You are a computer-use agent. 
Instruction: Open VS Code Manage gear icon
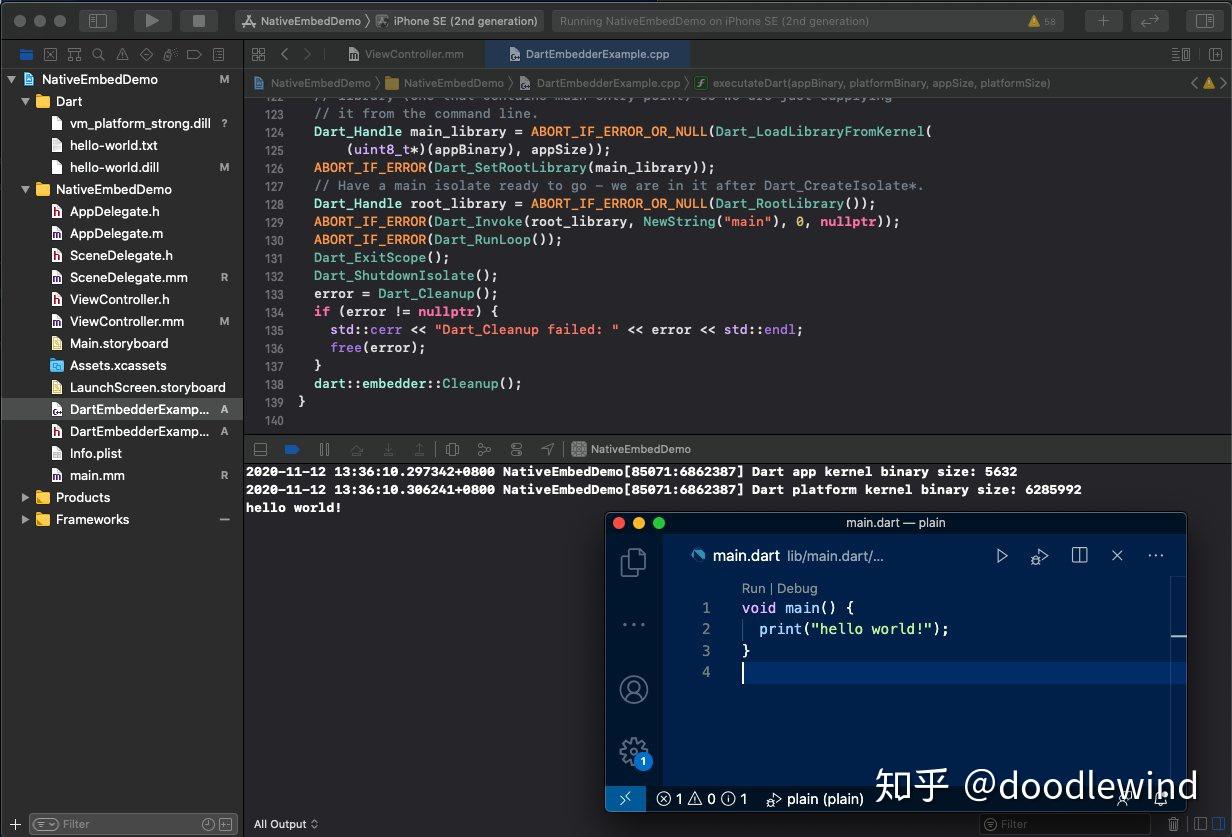pyautogui.click(x=633, y=752)
